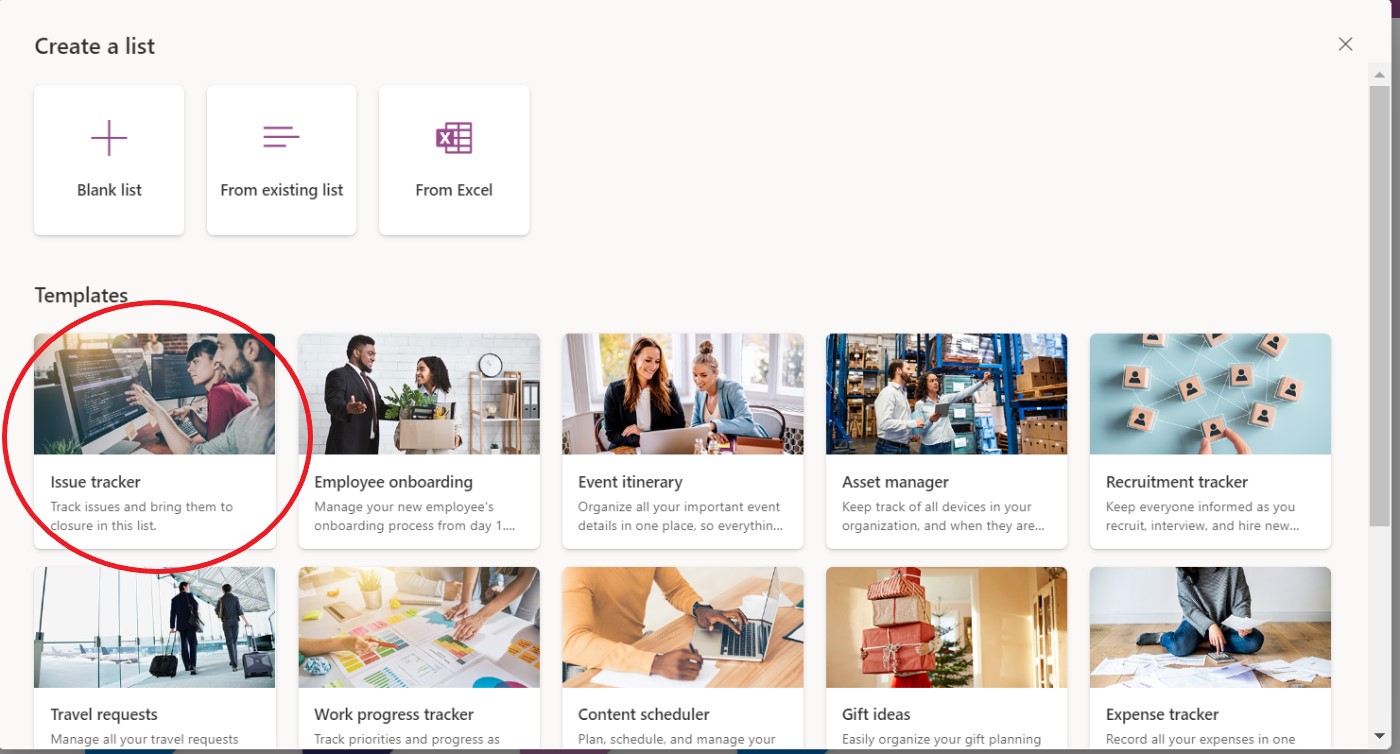Image resolution: width=1400 pixels, height=754 pixels.
Task: Select the Expense tracker template
Action: [1211, 660]
